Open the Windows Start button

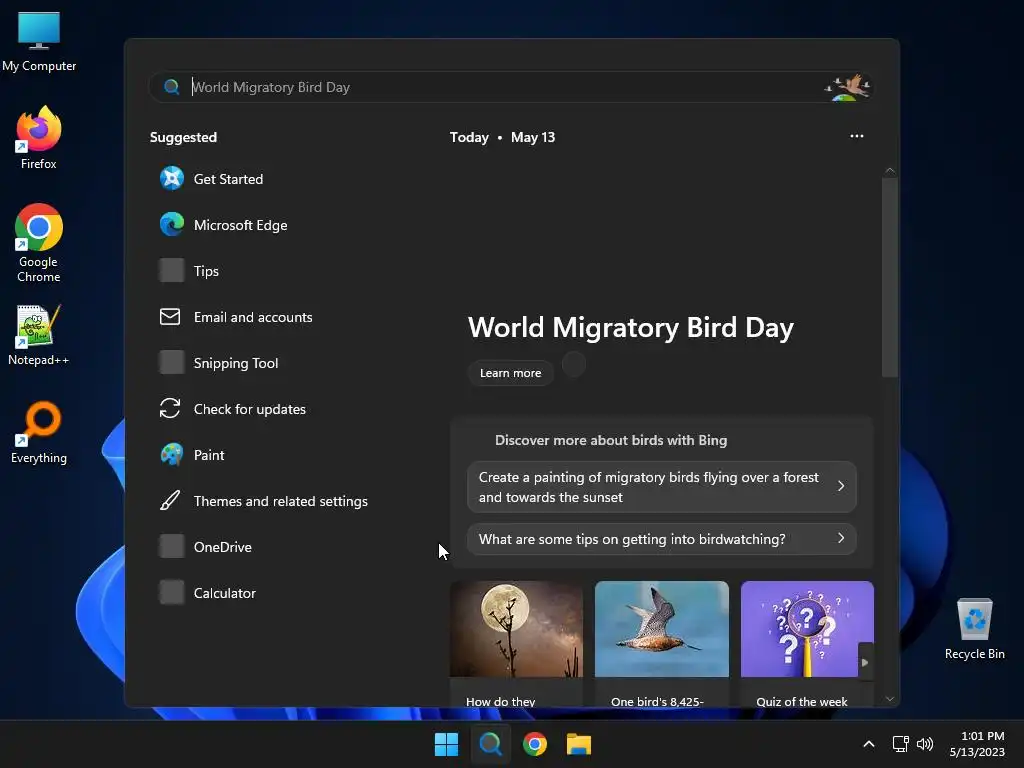pos(447,744)
